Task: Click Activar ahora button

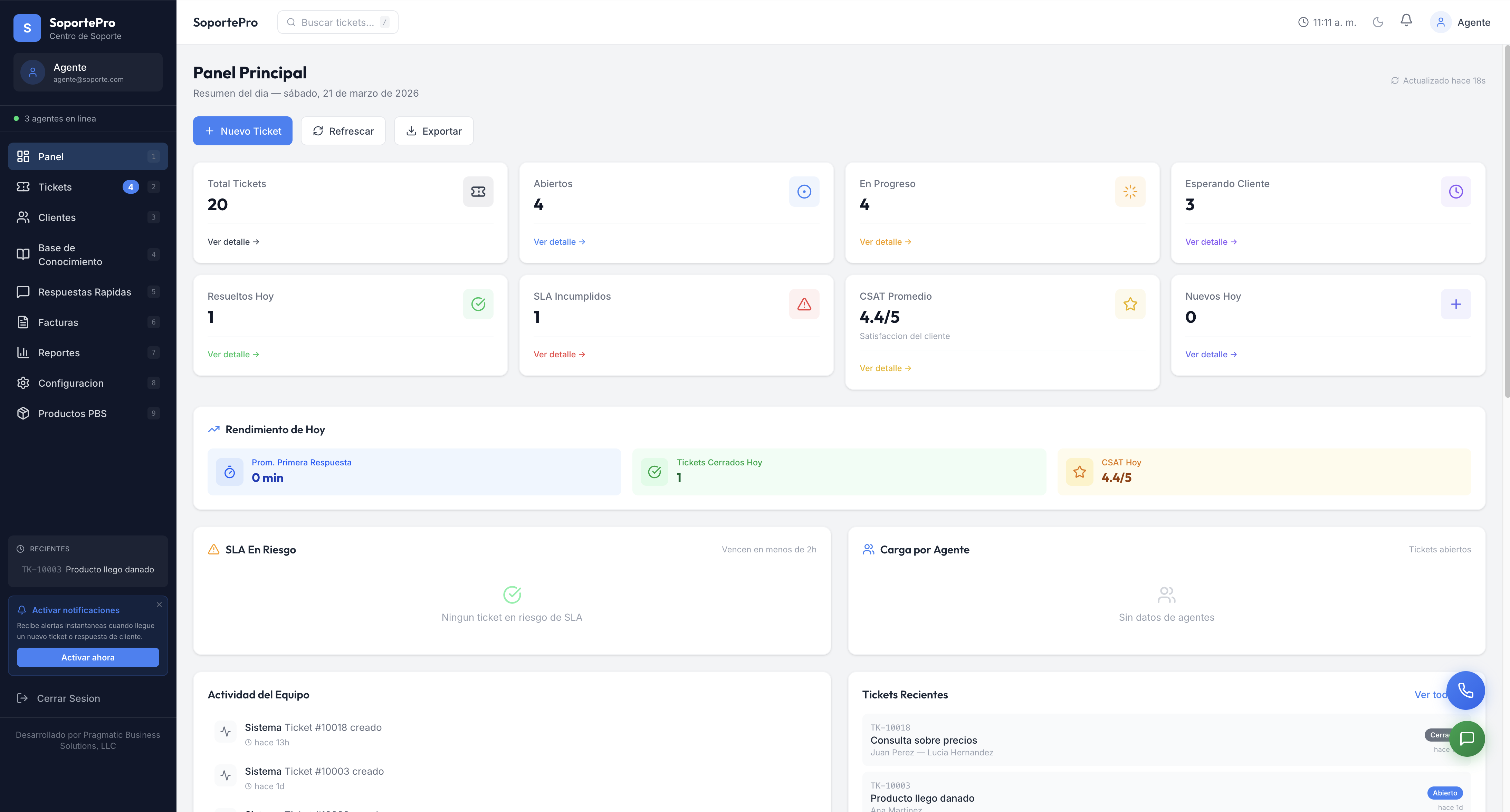Action: click(x=88, y=657)
